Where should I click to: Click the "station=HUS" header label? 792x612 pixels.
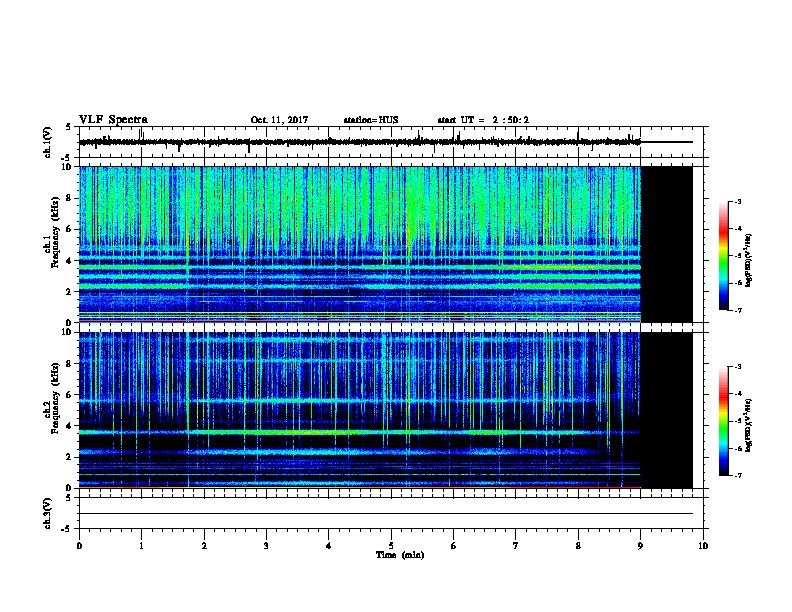371,120
